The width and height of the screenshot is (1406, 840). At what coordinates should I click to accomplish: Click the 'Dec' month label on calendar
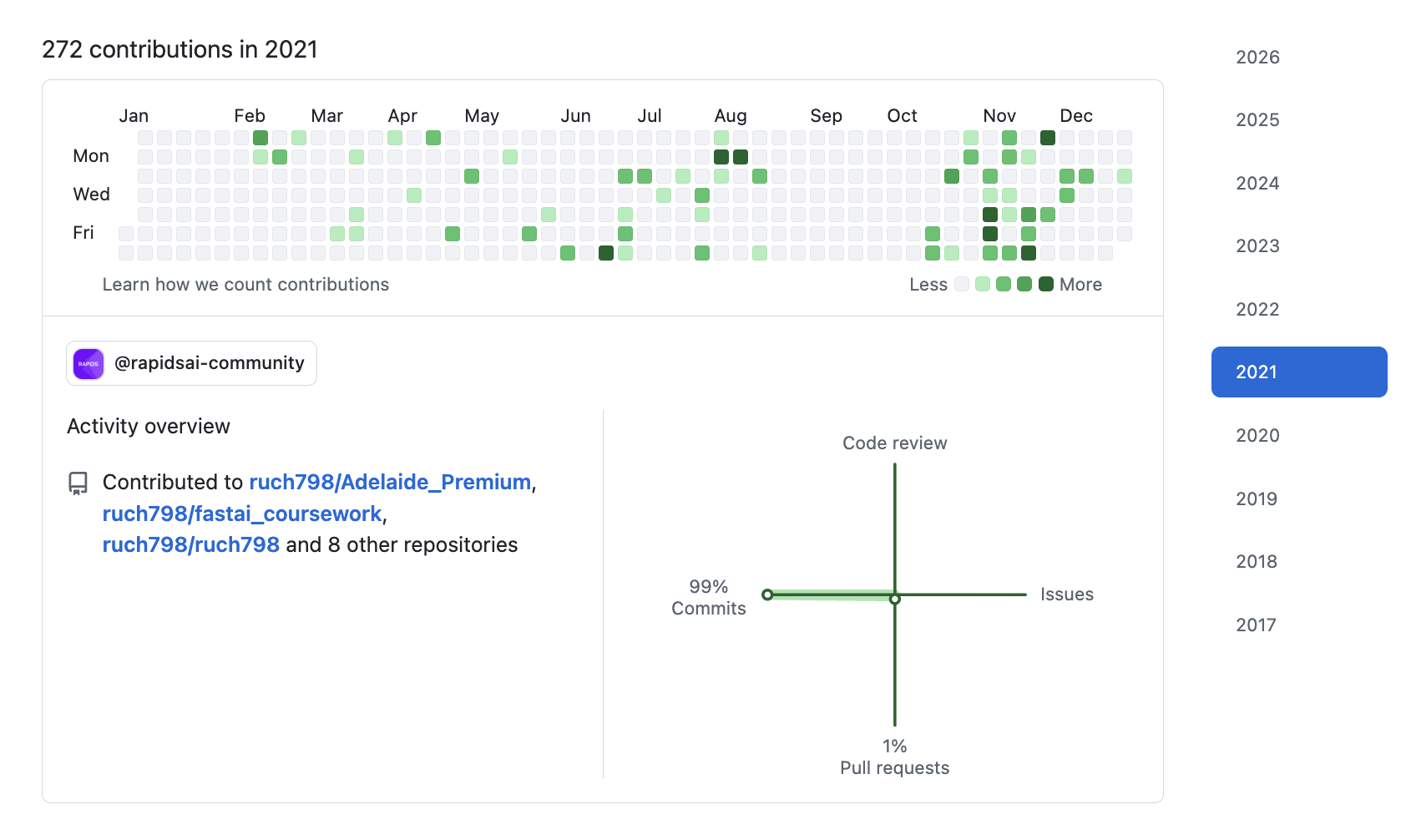[1076, 116]
